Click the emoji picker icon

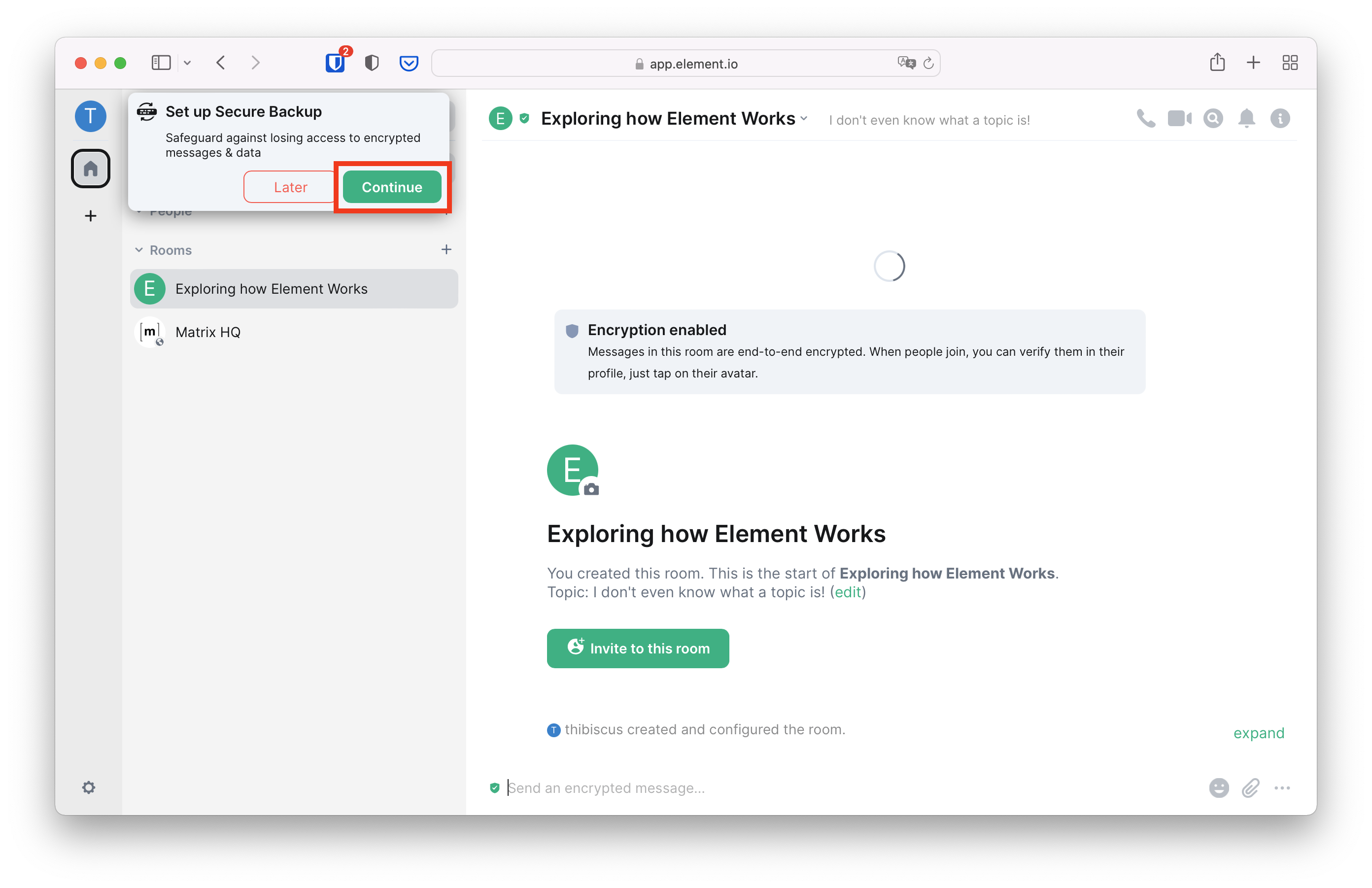1220,788
